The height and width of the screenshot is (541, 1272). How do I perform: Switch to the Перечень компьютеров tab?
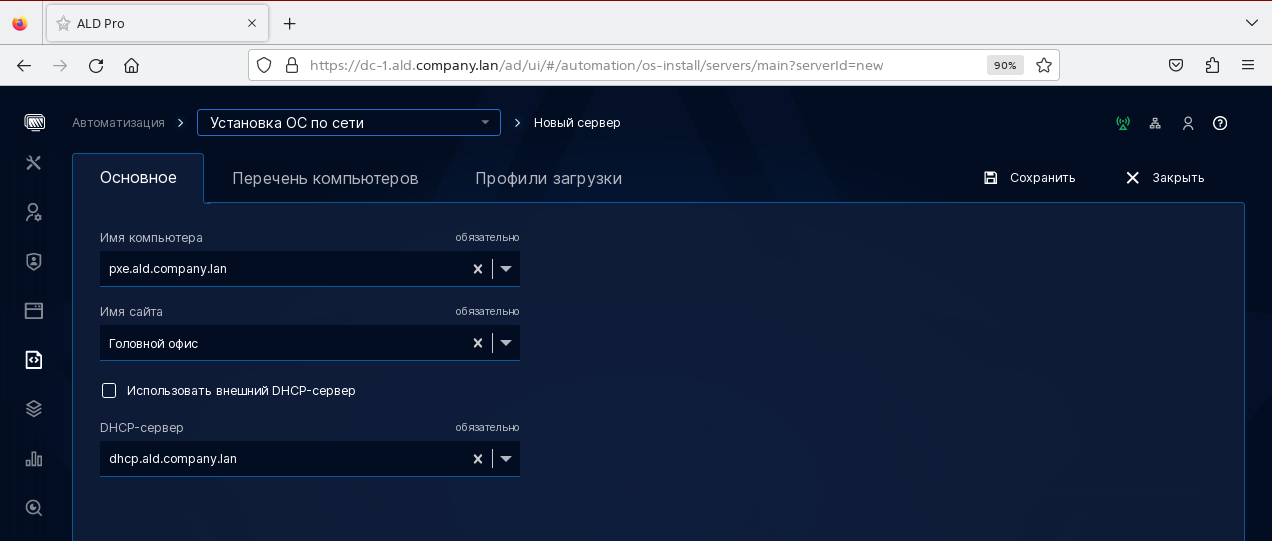pos(325,179)
